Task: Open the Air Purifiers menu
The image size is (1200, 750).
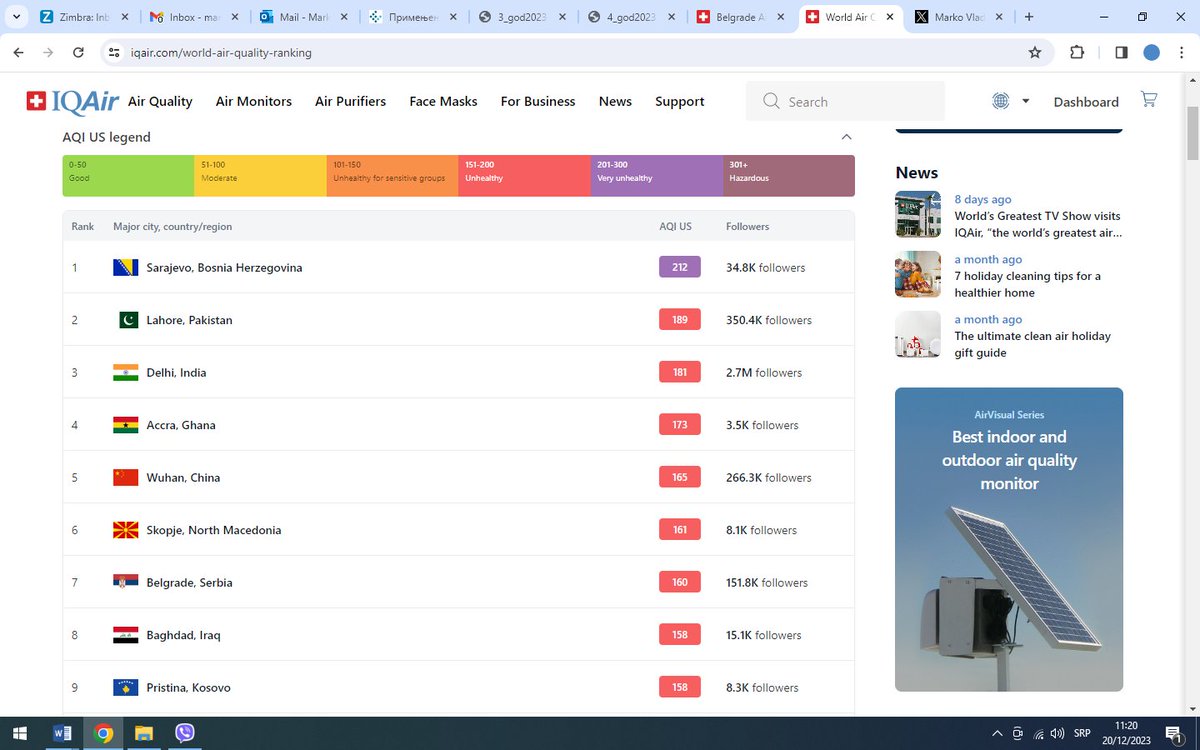Action: pyautogui.click(x=350, y=101)
